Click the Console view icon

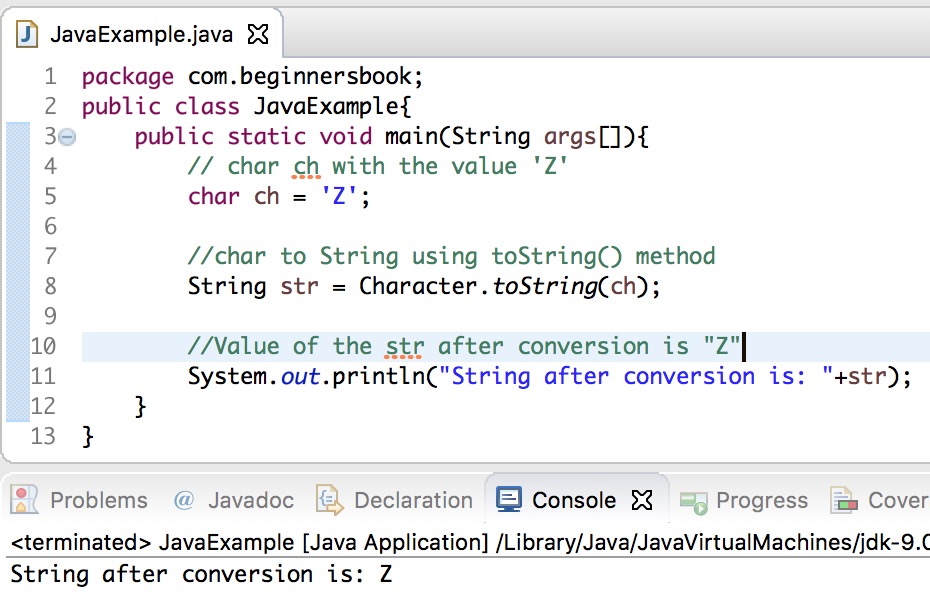tap(511, 500)
